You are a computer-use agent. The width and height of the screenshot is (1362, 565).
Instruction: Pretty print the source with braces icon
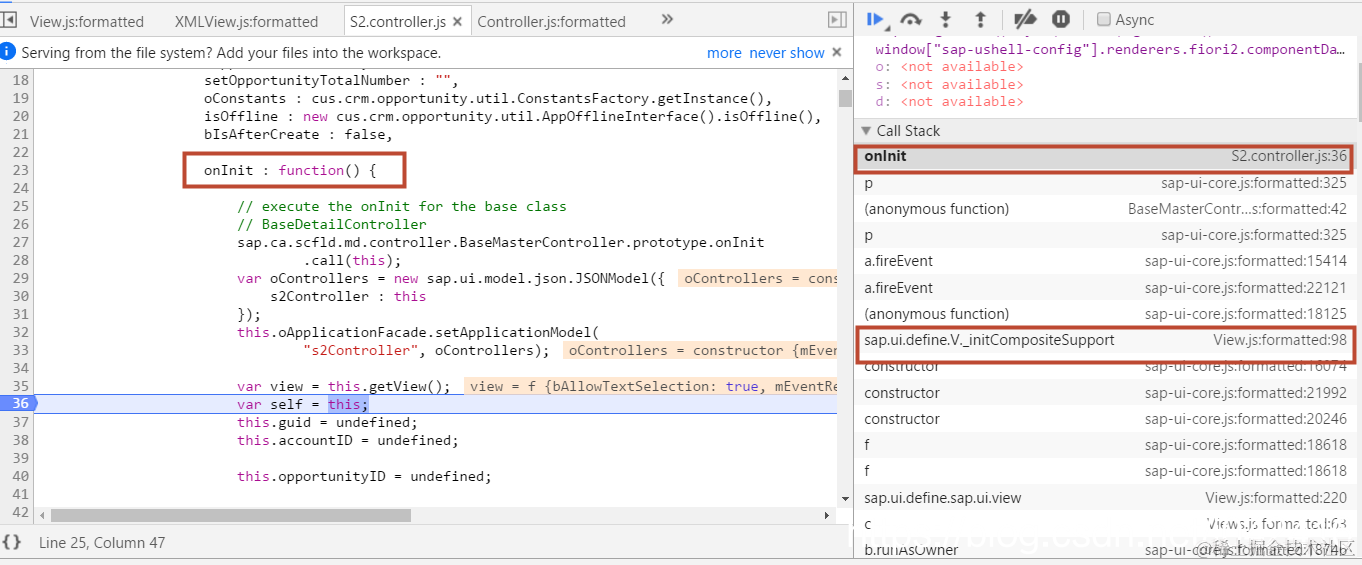(x=12, y=542)
